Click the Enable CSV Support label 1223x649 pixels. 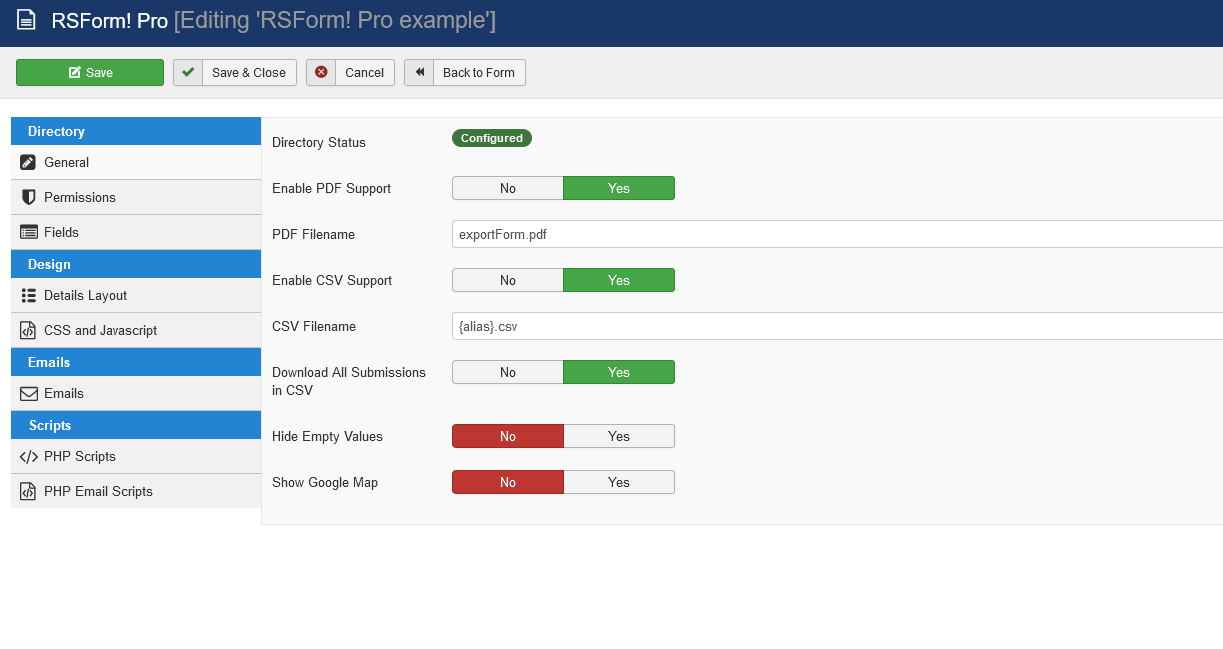coord(332,280)
